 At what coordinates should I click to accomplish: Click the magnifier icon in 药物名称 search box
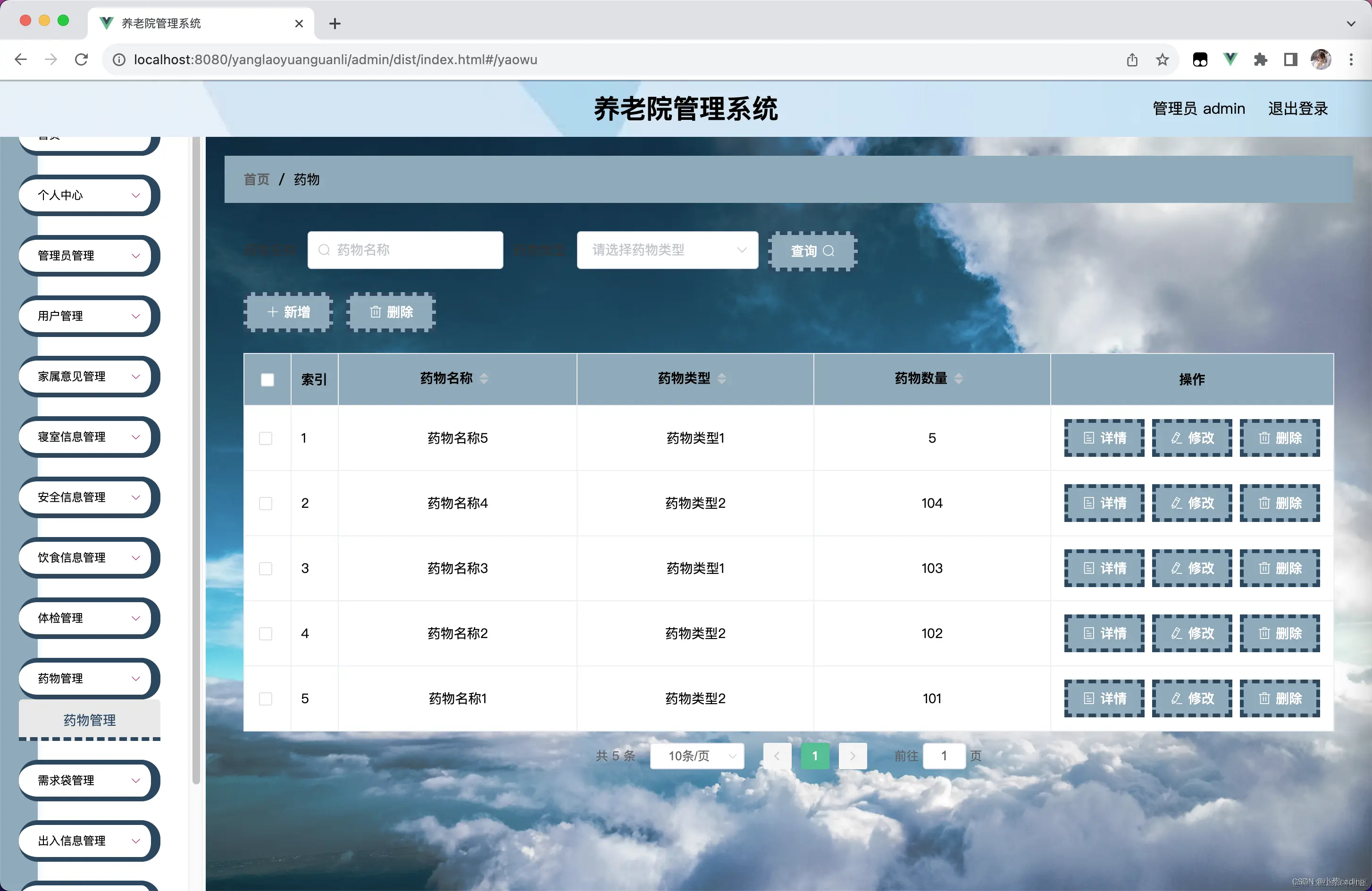[325, 250]
